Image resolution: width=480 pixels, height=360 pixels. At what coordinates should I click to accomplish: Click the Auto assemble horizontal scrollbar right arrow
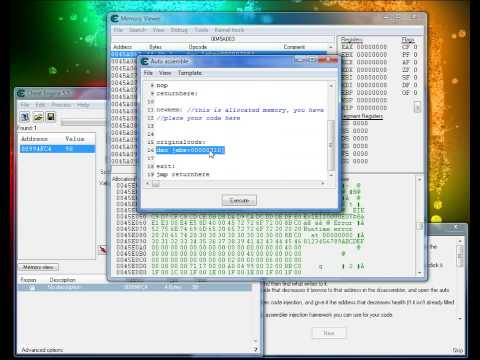(322, 183)
